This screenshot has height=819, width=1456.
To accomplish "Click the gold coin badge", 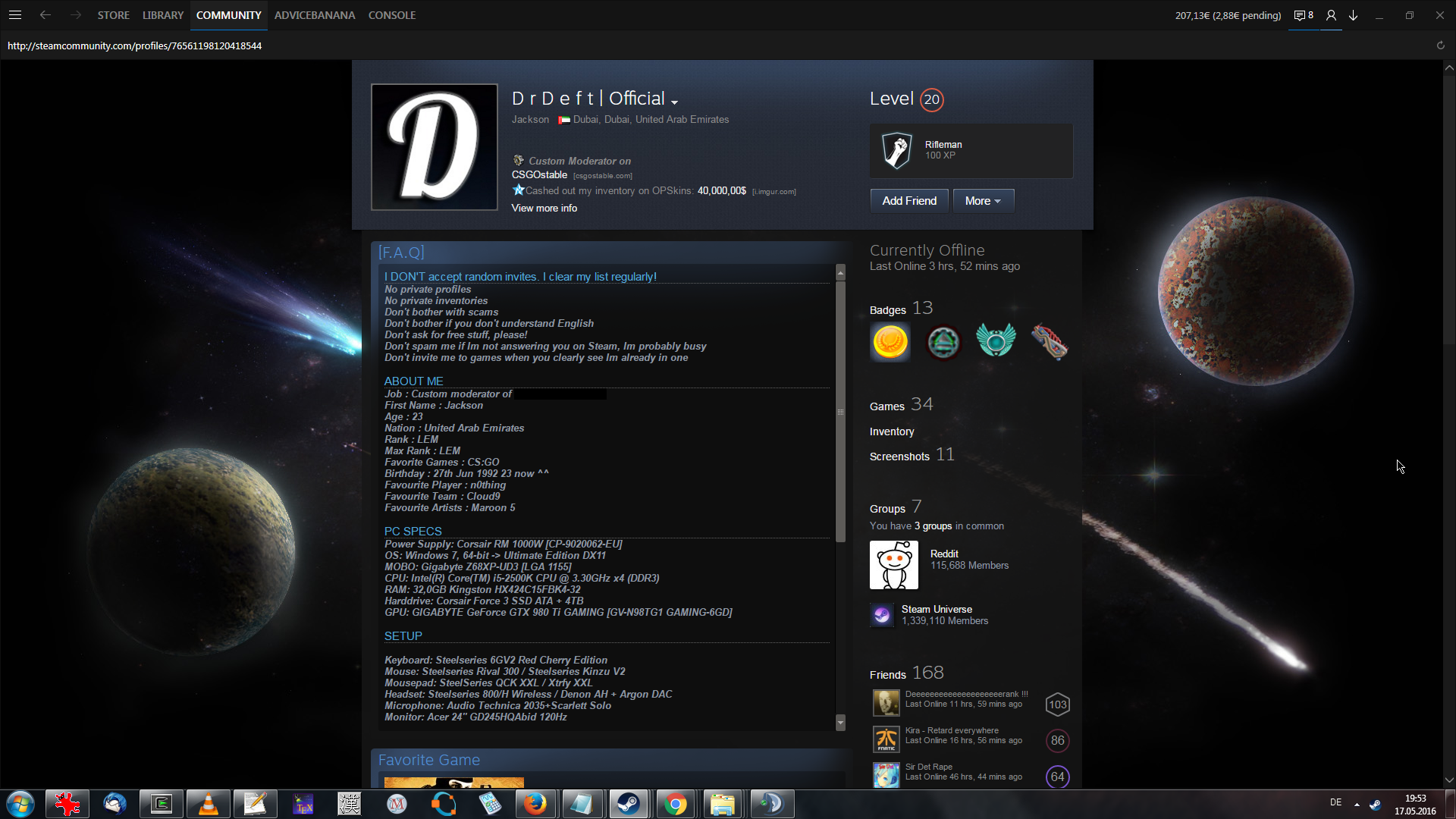I will coord(890,342).
